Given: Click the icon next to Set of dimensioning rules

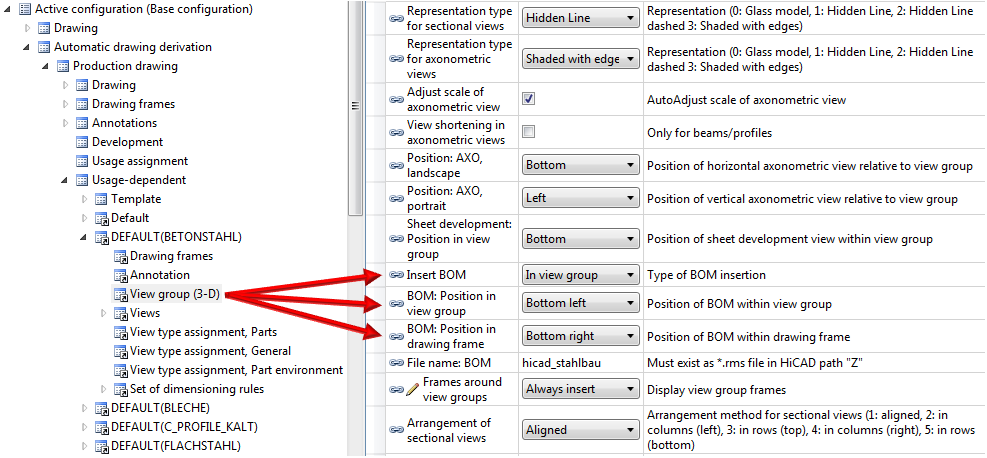Looking at the screenshot, I should tap(120, 389).
